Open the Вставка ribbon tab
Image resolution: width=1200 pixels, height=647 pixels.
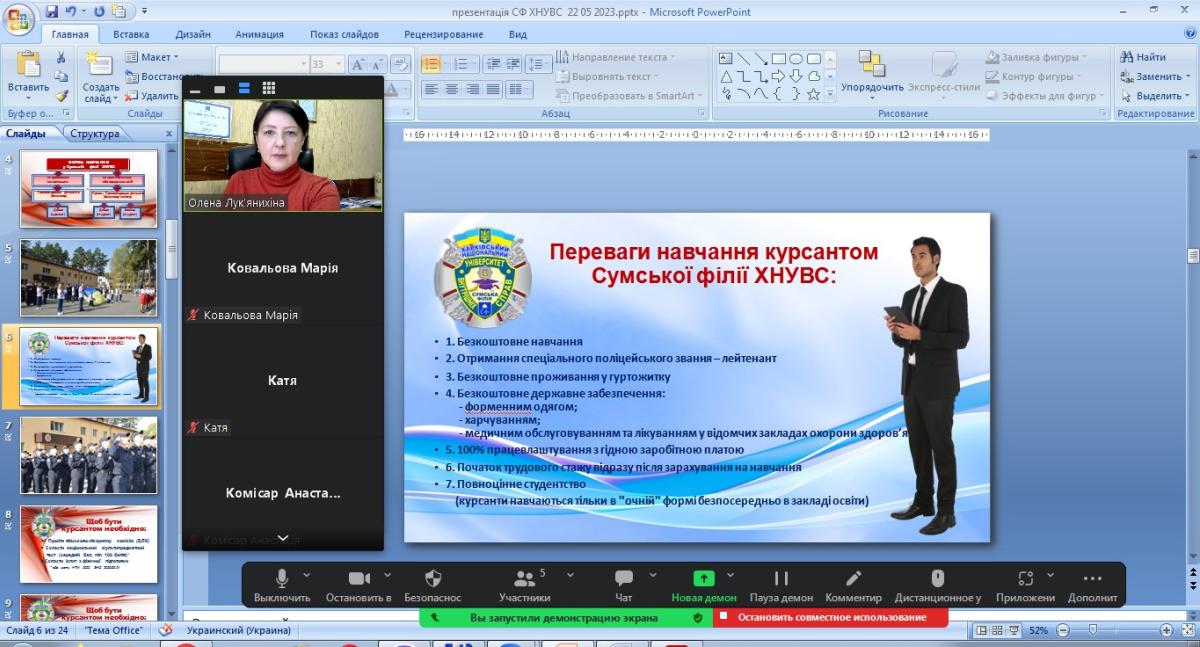coord(131,33)
